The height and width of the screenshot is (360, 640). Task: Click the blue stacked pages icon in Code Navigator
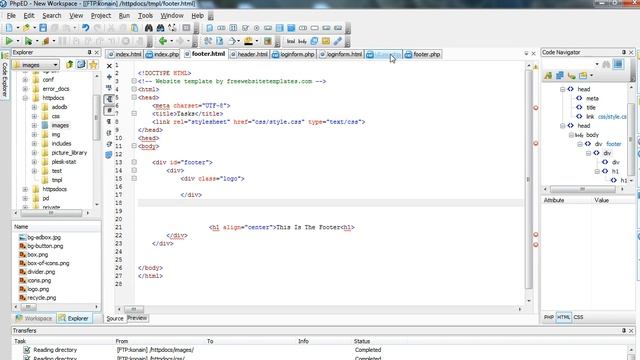(560, 76)
